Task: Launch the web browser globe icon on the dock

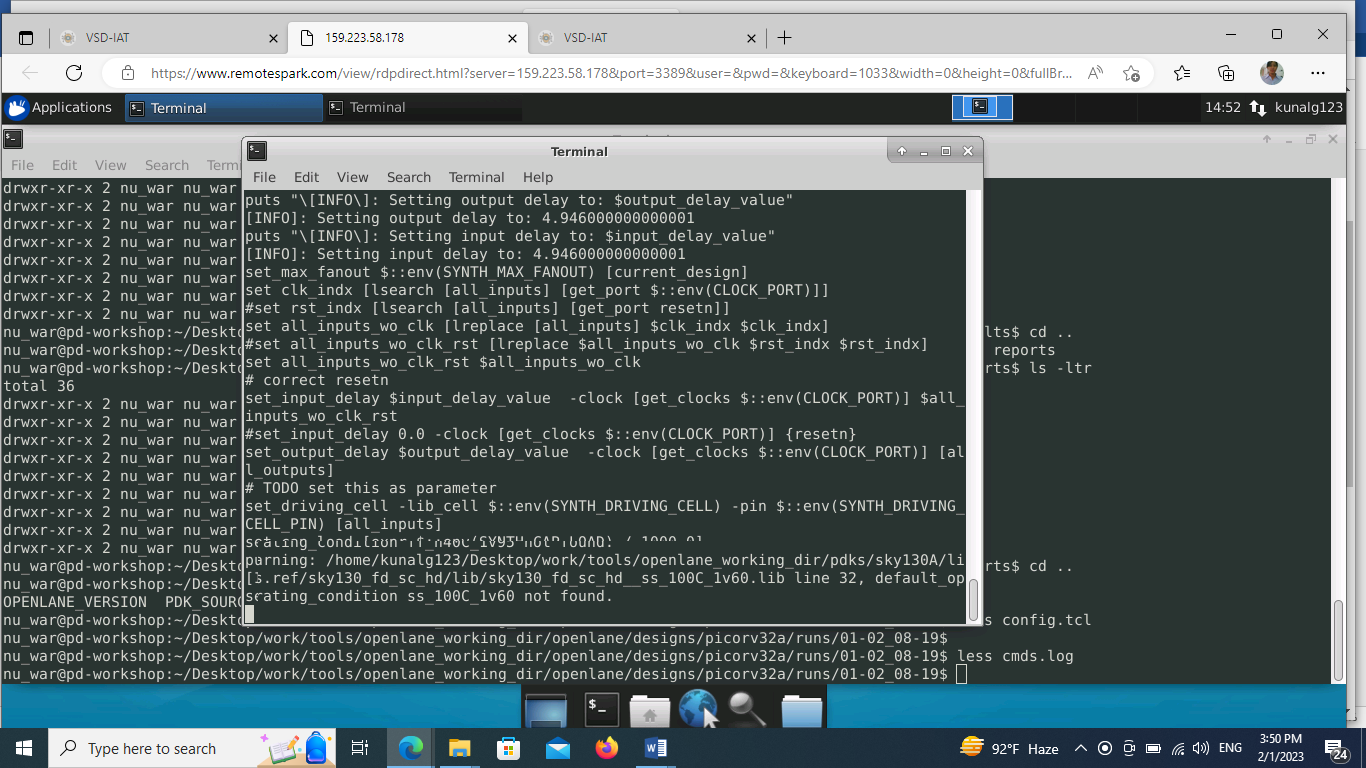Action: pyautogui.click(x=697, y=709)
